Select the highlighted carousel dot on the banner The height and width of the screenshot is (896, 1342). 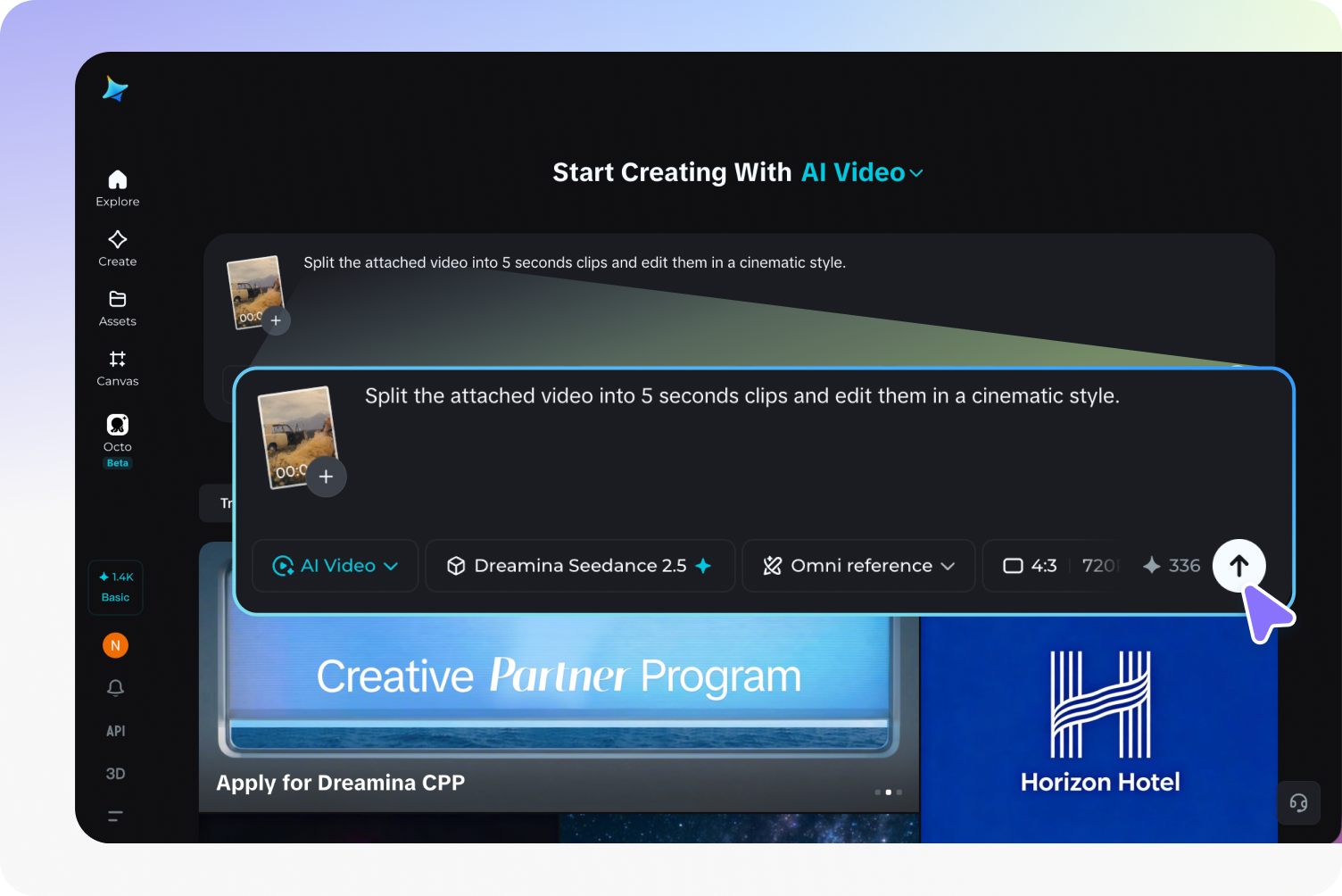point(888,792)
